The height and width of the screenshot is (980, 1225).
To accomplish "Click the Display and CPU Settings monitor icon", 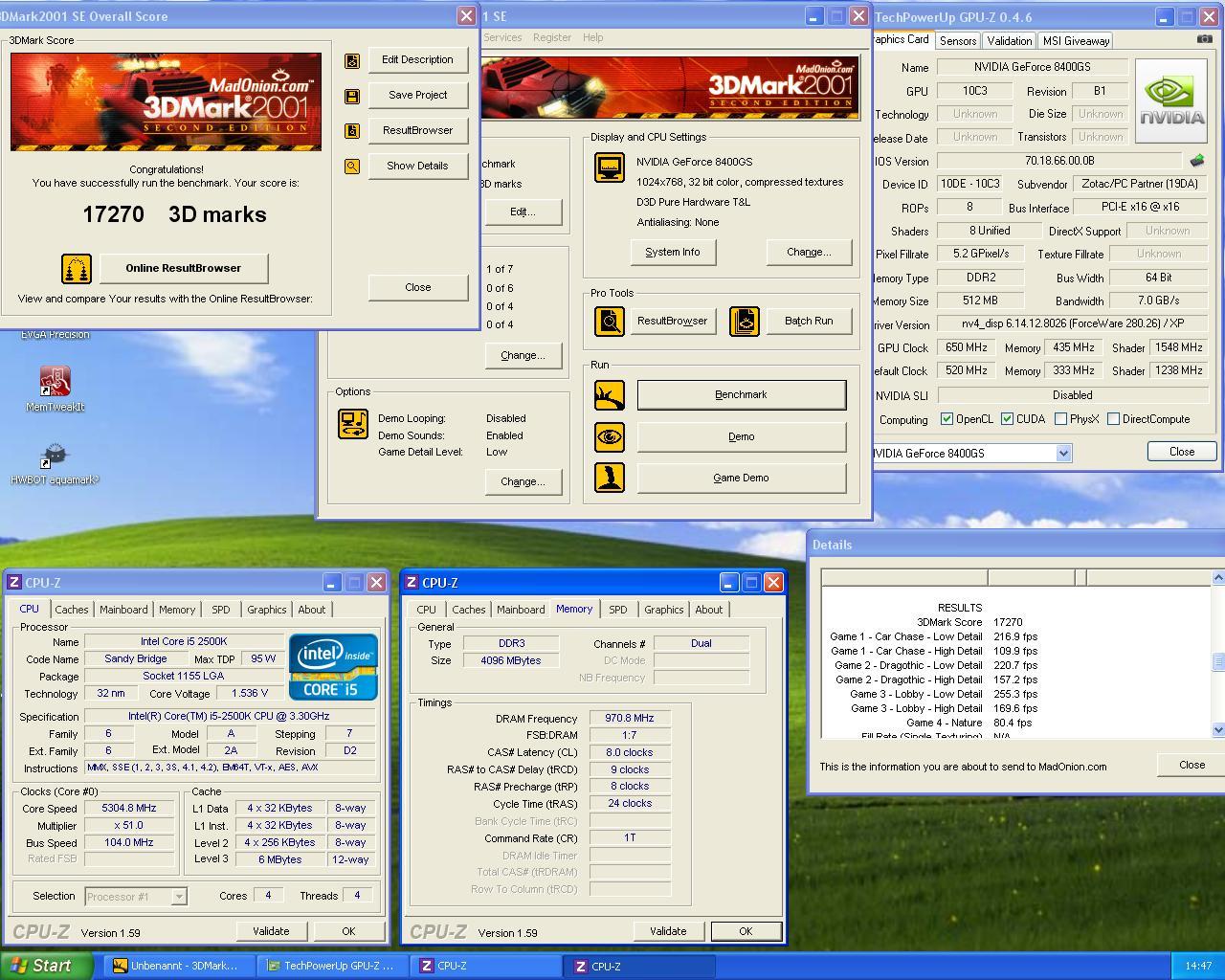I will pyautogui.click(x=610, y=168).
